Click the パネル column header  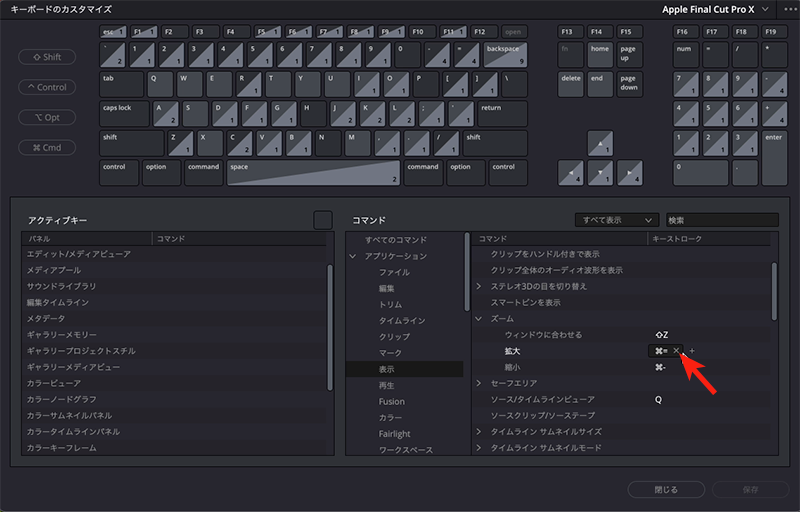pyautogui.click(x=87, y=239)
